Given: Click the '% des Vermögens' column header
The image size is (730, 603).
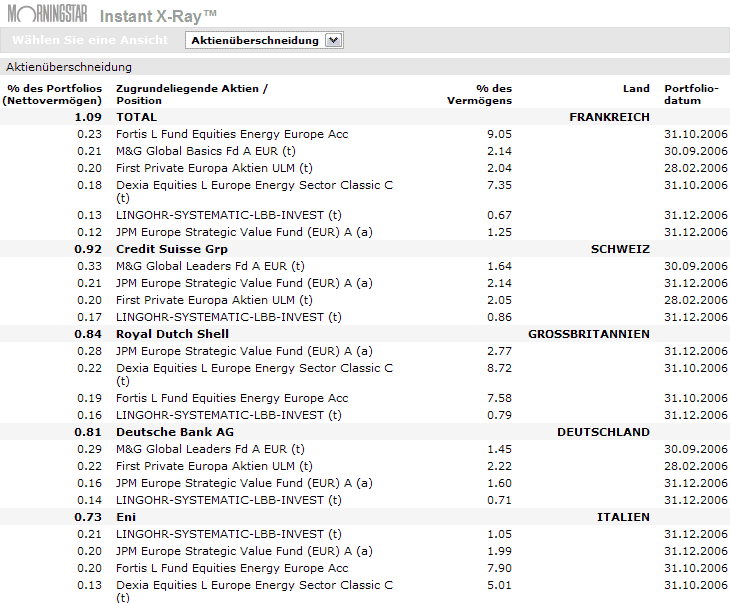Looking at the screenshot, I should 480,95.
